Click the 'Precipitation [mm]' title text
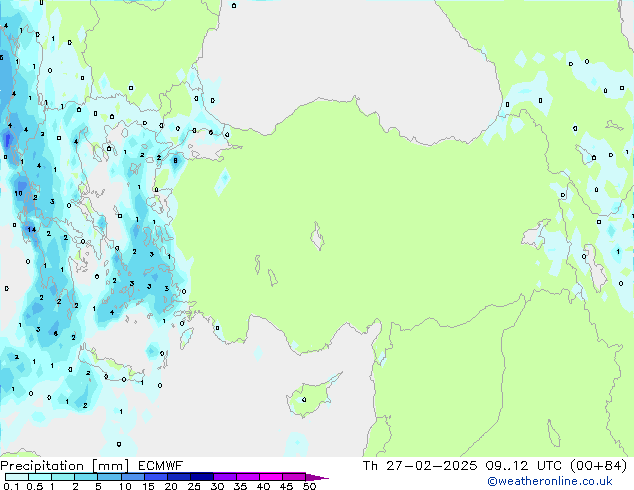The width and height of the screenshot is (634, 490). (64, 466)
